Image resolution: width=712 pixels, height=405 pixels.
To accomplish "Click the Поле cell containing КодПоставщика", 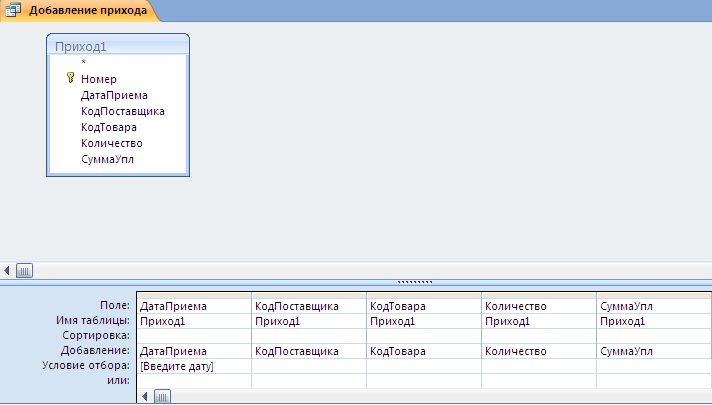I will coord(309,306).
